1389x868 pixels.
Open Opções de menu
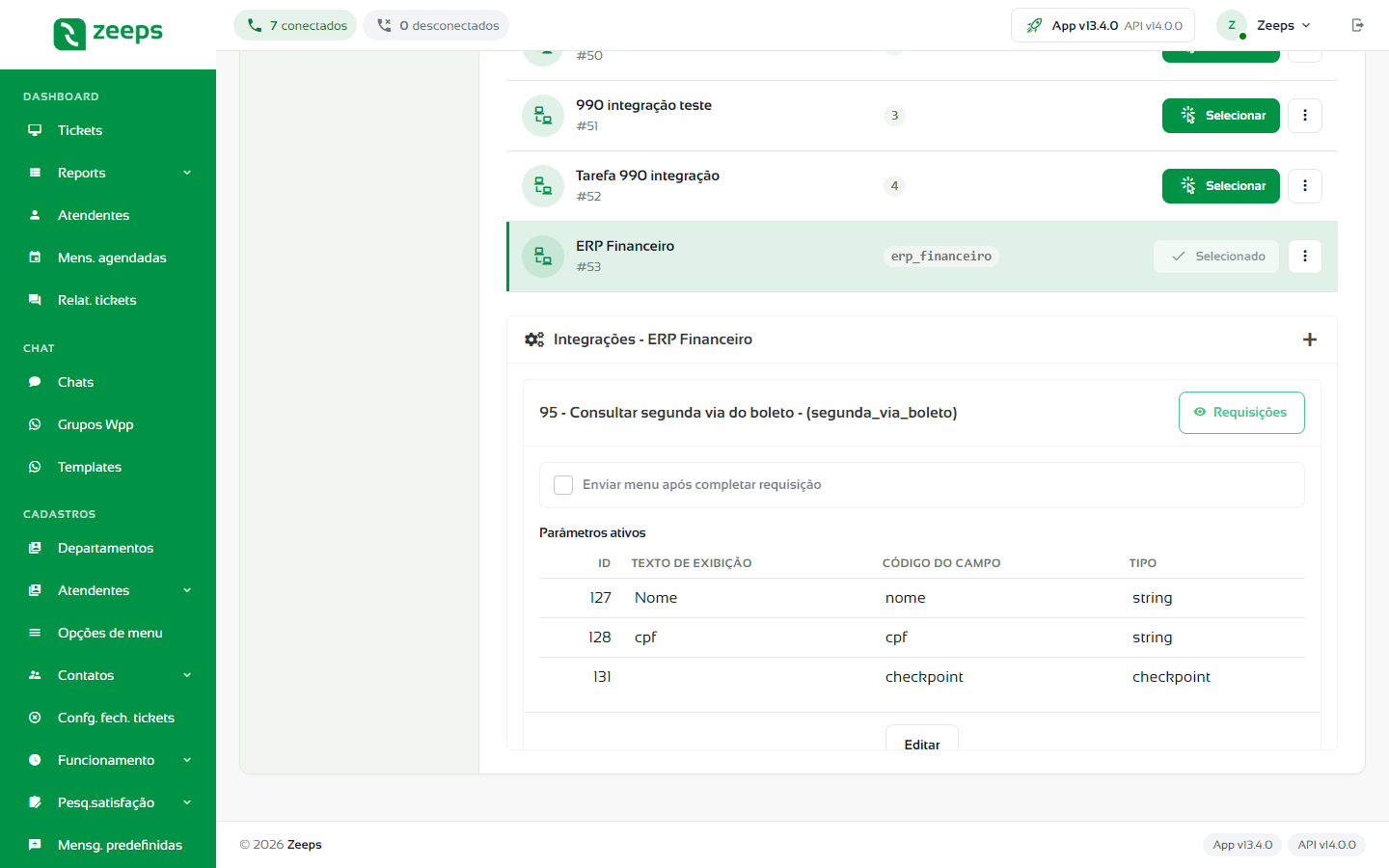pos(108,633)
